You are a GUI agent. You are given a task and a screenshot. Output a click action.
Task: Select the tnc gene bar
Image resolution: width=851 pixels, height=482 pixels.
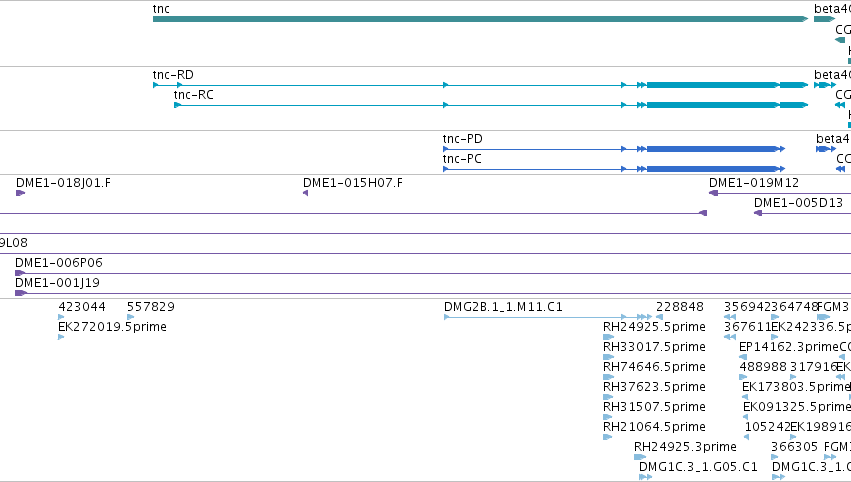click(480, 19)
